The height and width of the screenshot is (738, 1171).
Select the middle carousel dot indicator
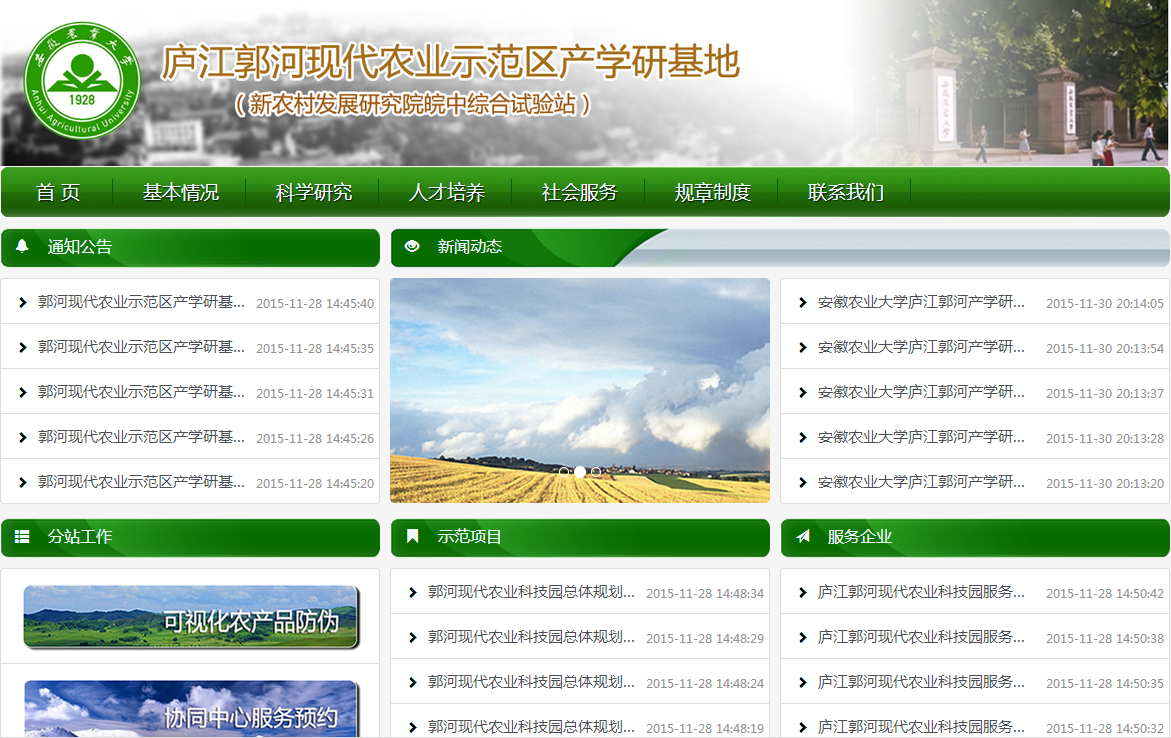coord(580,471)
